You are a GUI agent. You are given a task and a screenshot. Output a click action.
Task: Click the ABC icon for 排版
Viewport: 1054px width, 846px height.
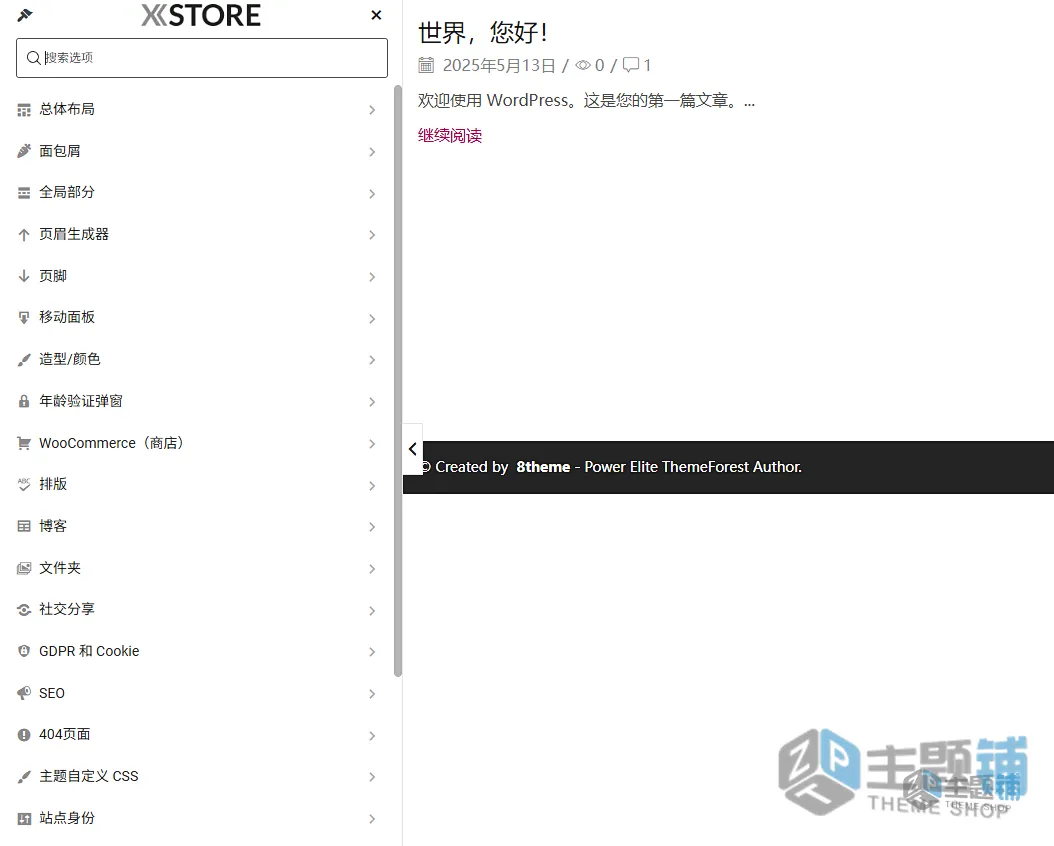click(x=24, y=484)
